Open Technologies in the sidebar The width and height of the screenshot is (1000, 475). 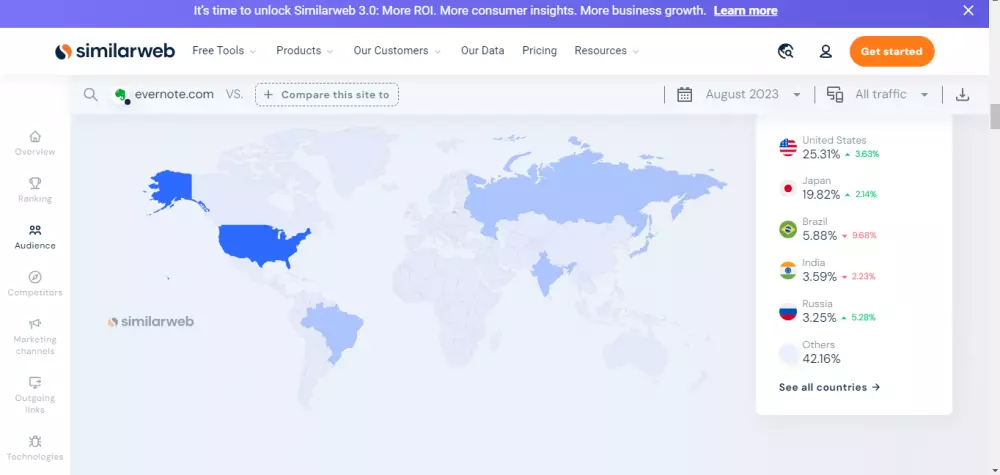click(x=35, y=448)
